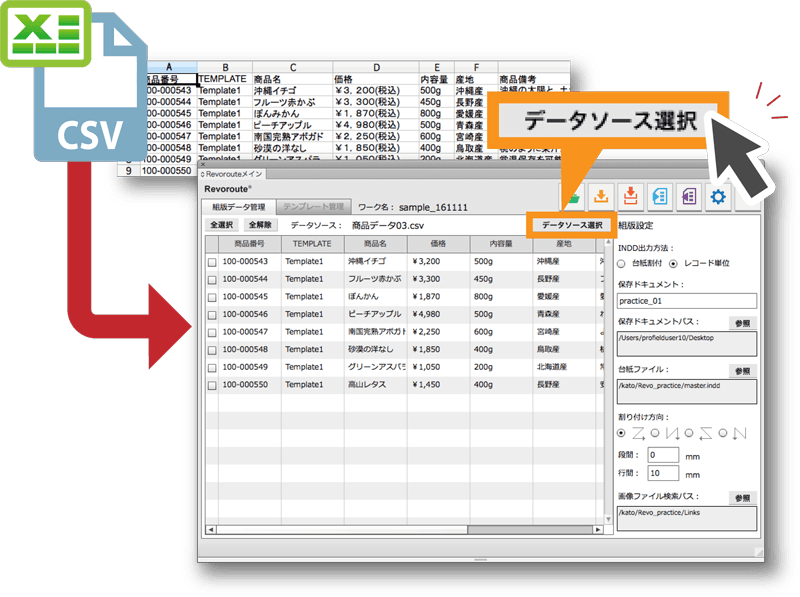Click spreadsheet row 9 header
This screenshot has height=597, width=800.
coord(129,171)
